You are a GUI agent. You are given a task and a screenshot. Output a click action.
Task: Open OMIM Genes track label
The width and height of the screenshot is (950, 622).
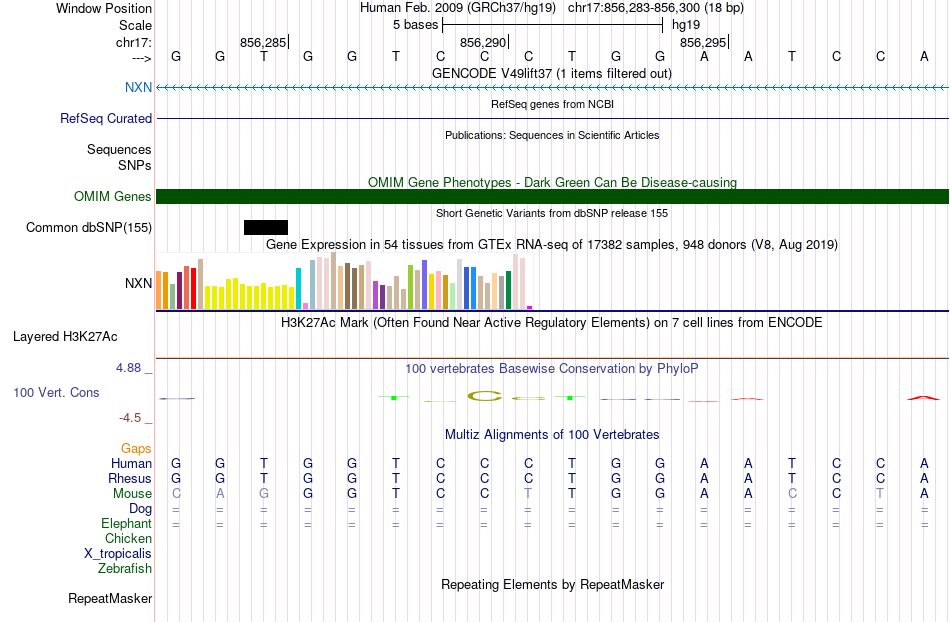(112, 196)
